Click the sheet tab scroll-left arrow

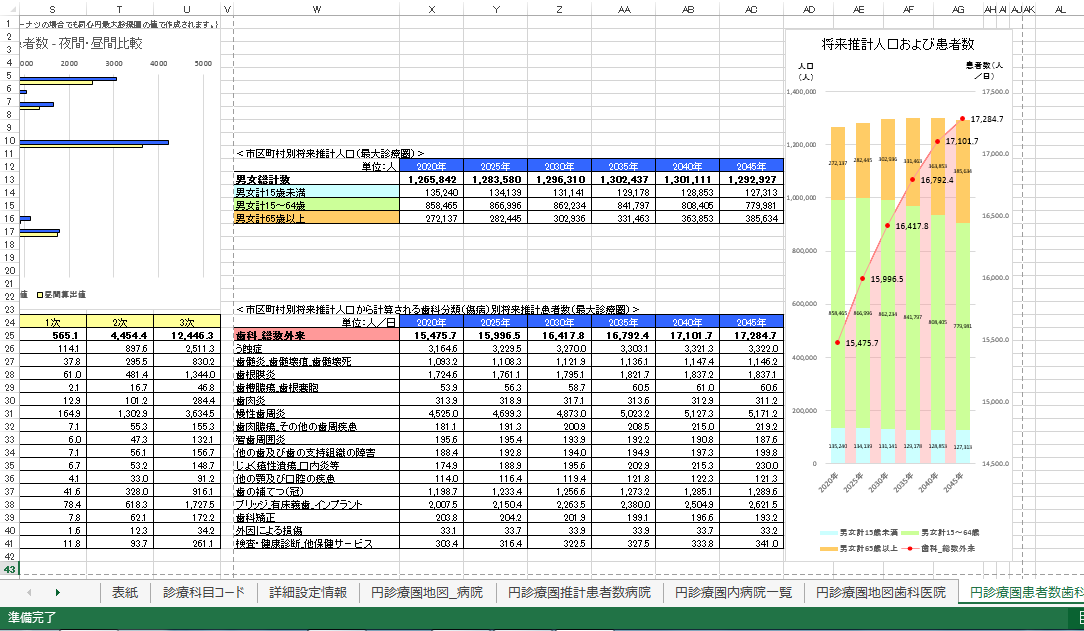29,592
